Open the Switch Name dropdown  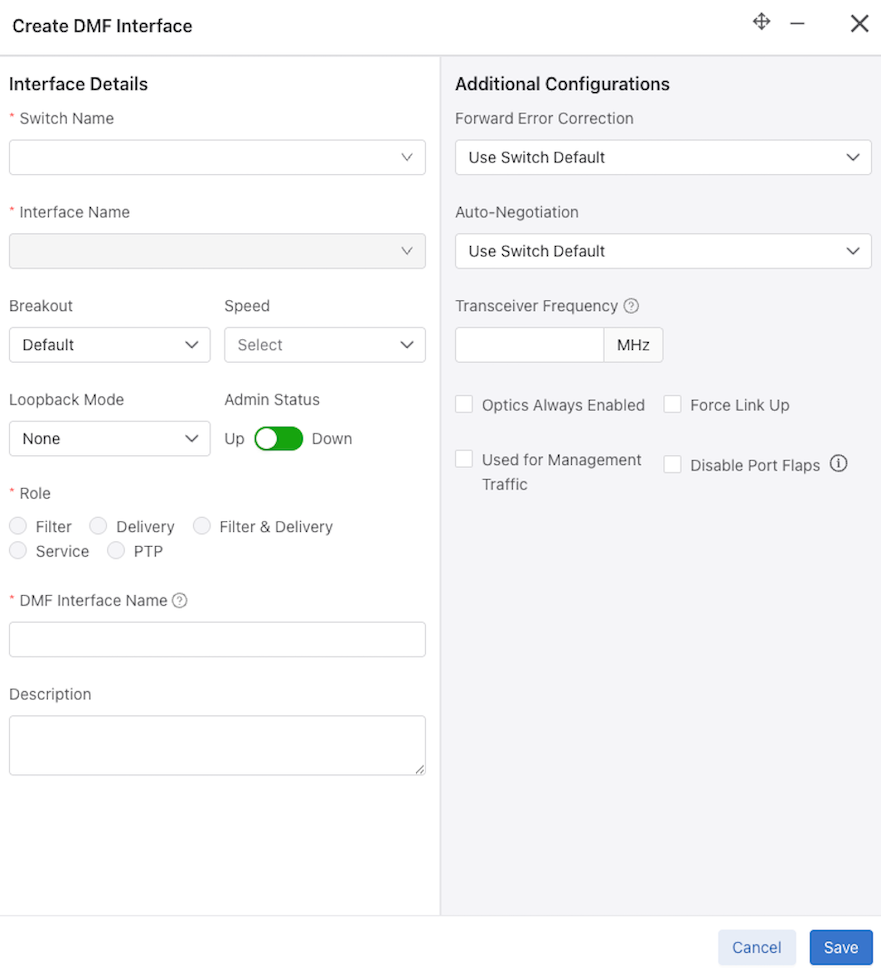point(217,157)
